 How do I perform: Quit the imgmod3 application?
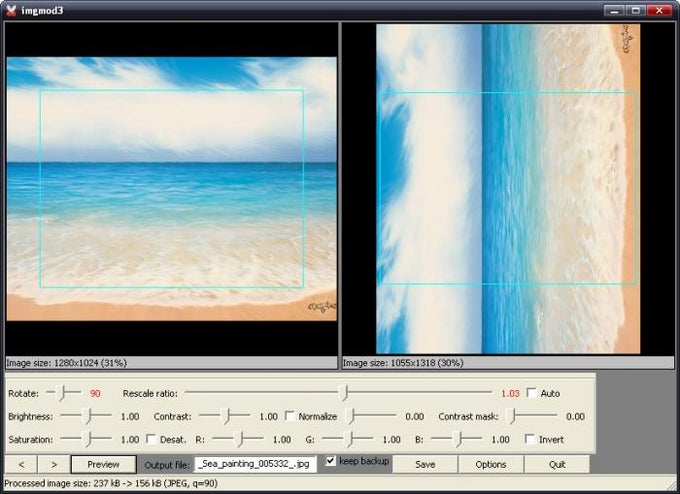[x=557, y=465]
